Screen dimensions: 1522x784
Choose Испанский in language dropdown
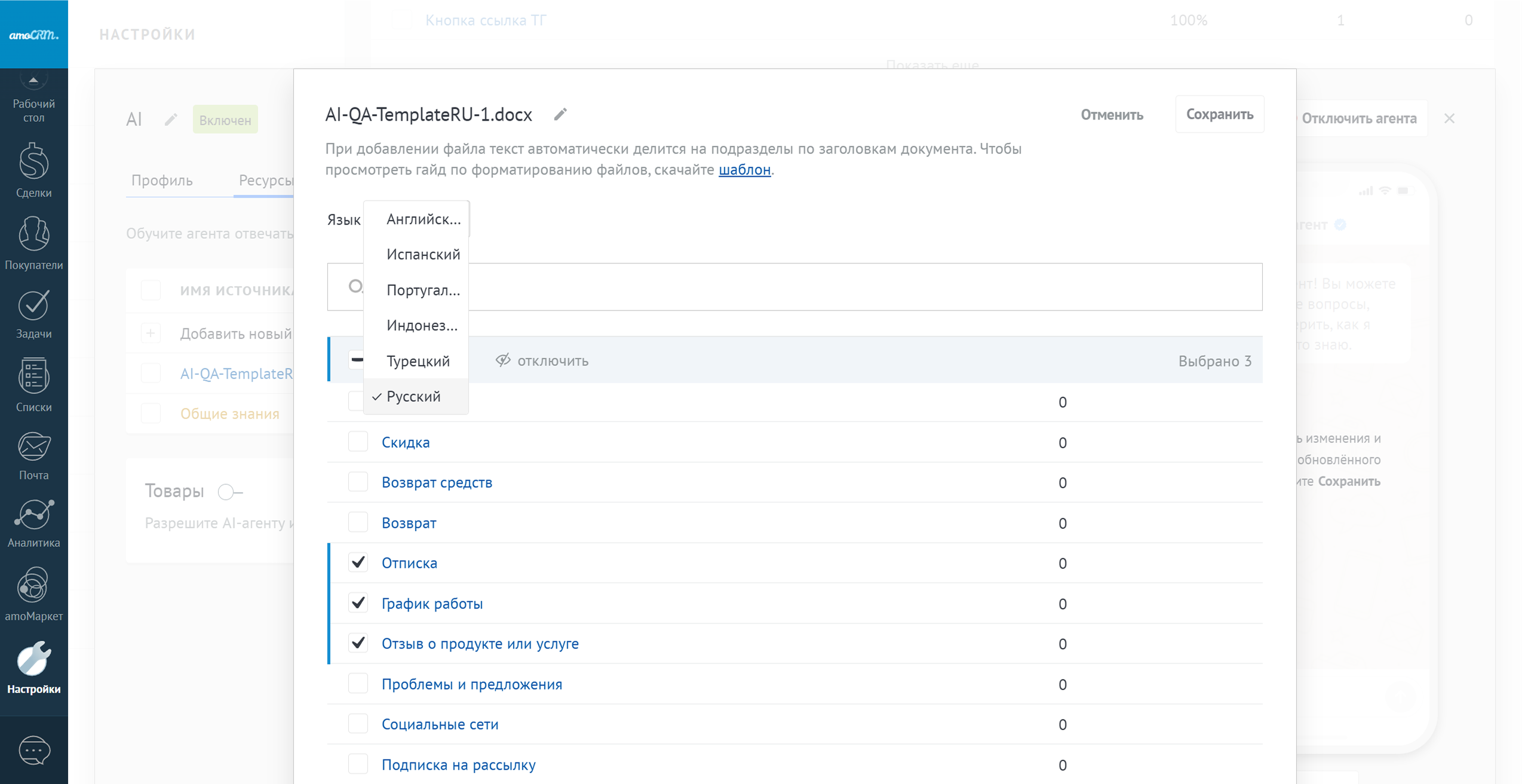pos(423,254)
